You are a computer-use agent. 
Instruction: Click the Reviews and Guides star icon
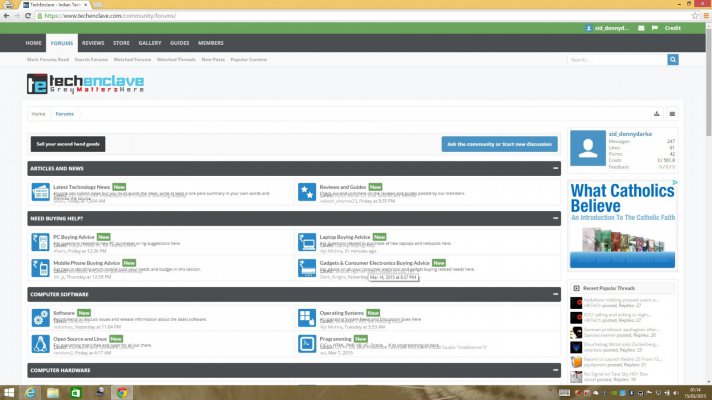(307, 192)
